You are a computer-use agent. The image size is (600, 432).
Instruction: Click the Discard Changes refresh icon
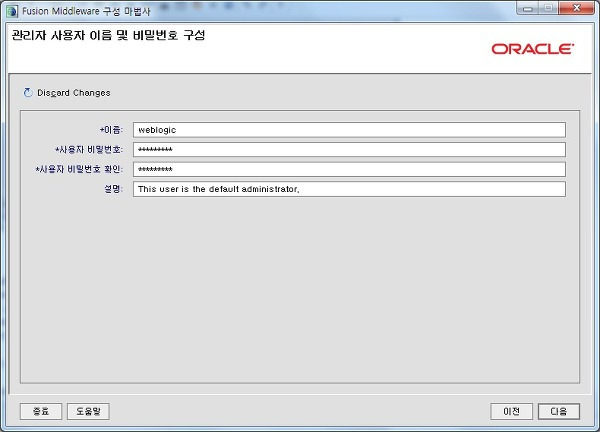pos(28,93)
